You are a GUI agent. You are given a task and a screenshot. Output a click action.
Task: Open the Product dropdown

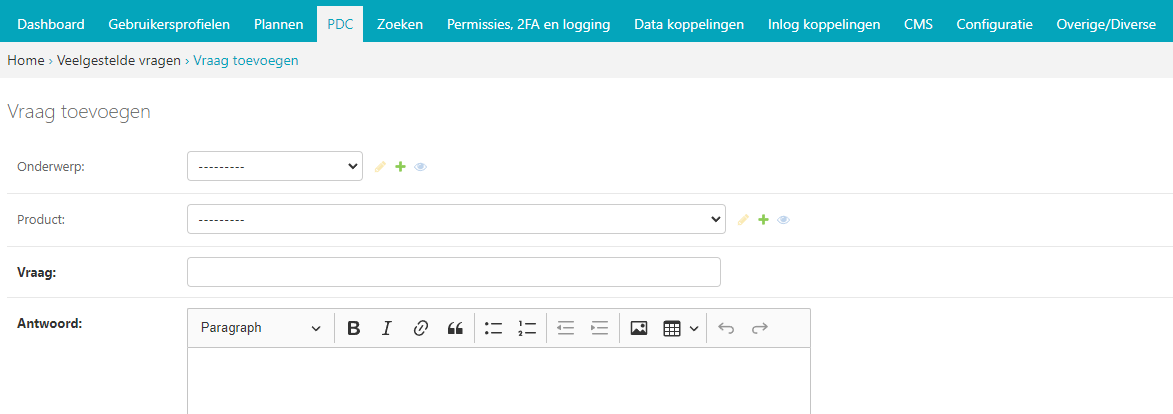pyautogui.click(x=456, y=219)
